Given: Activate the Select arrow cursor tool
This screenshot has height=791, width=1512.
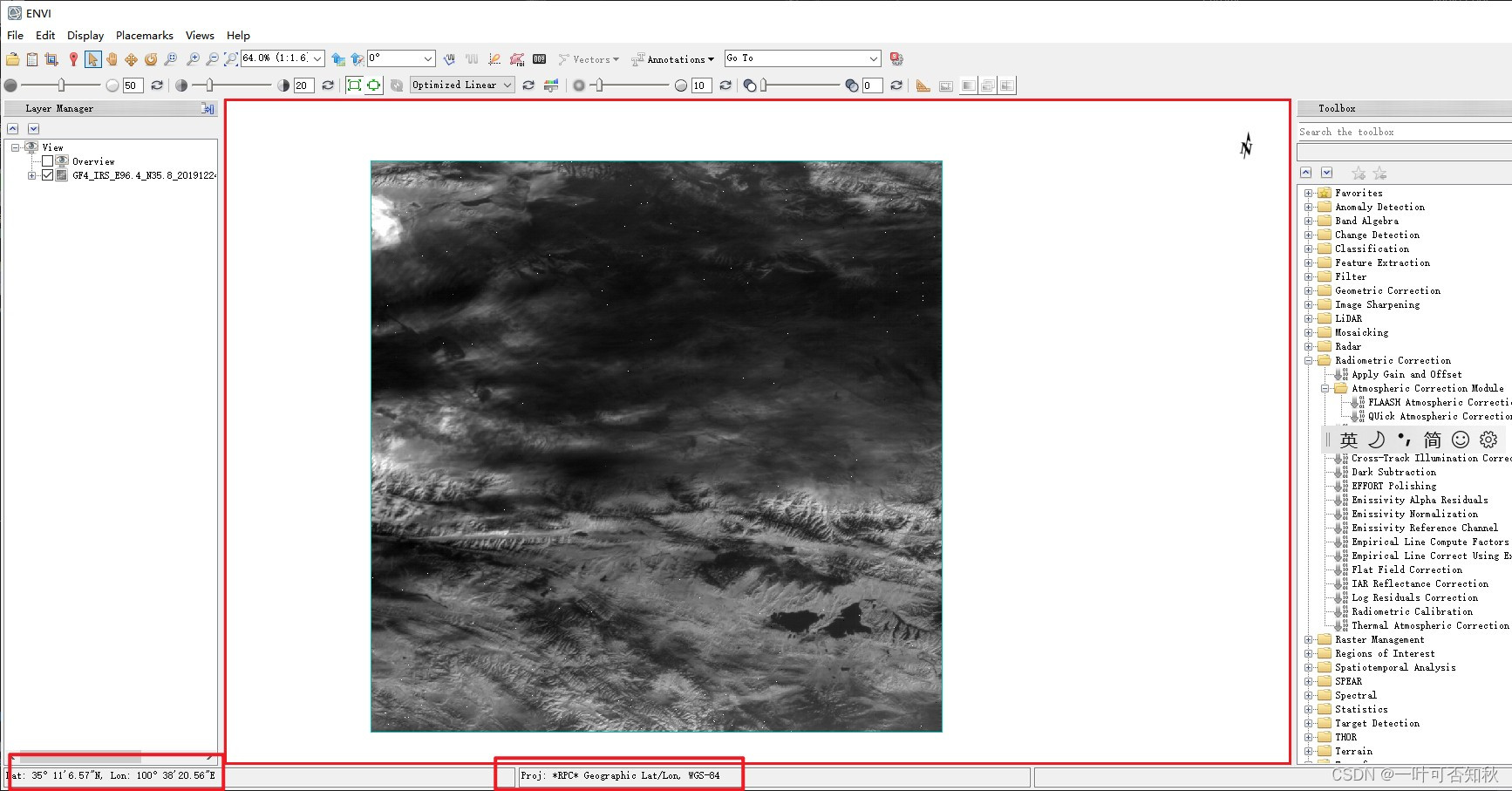Looking at the screenshot, I should [92, 59].
